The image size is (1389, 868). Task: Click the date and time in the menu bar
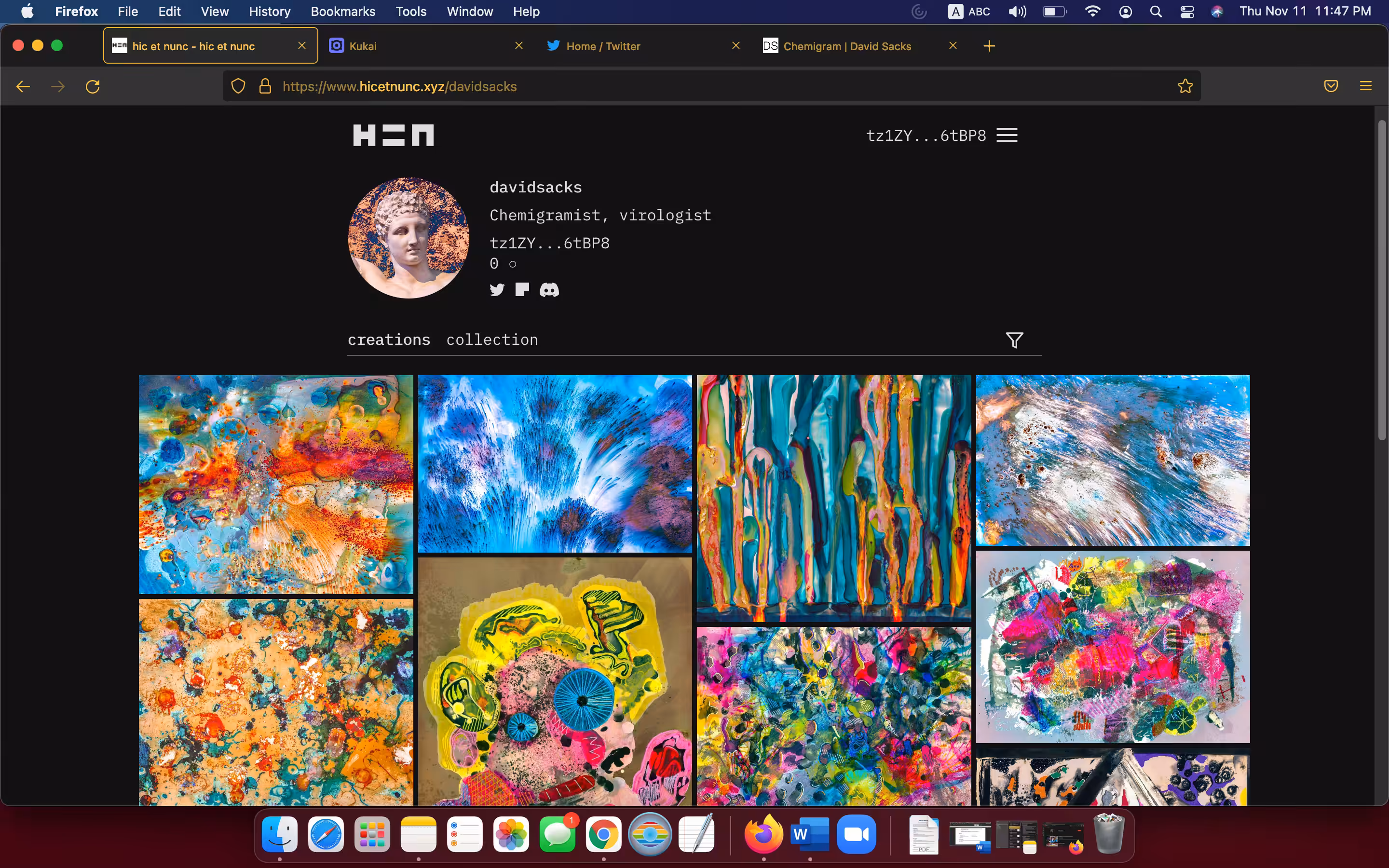tap(1305, 12)
